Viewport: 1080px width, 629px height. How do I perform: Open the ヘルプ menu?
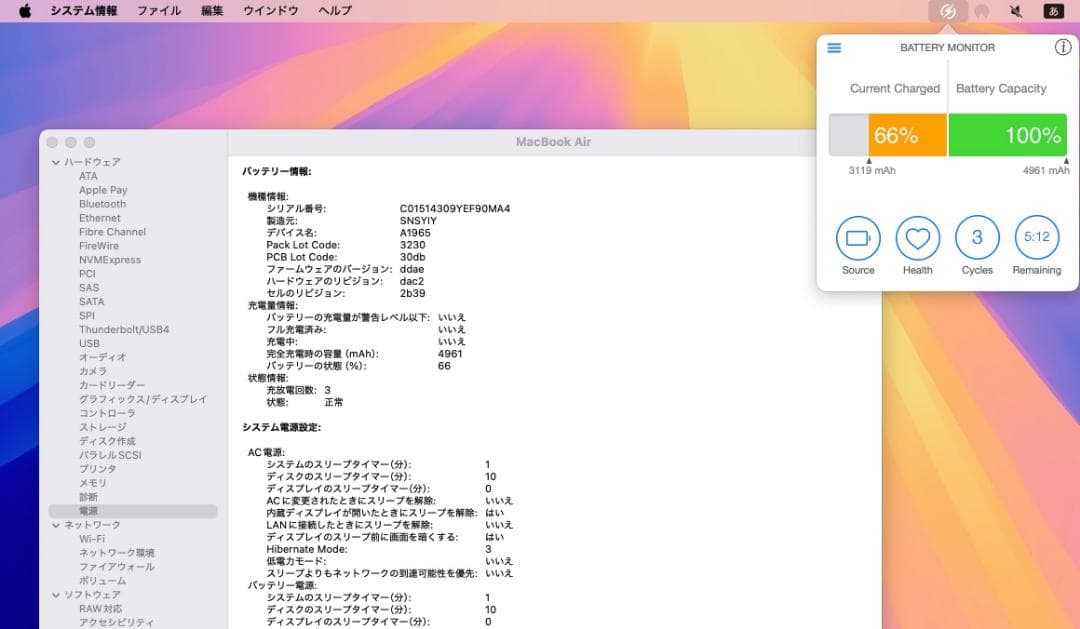pyautogui.click(x=334, y=11)
